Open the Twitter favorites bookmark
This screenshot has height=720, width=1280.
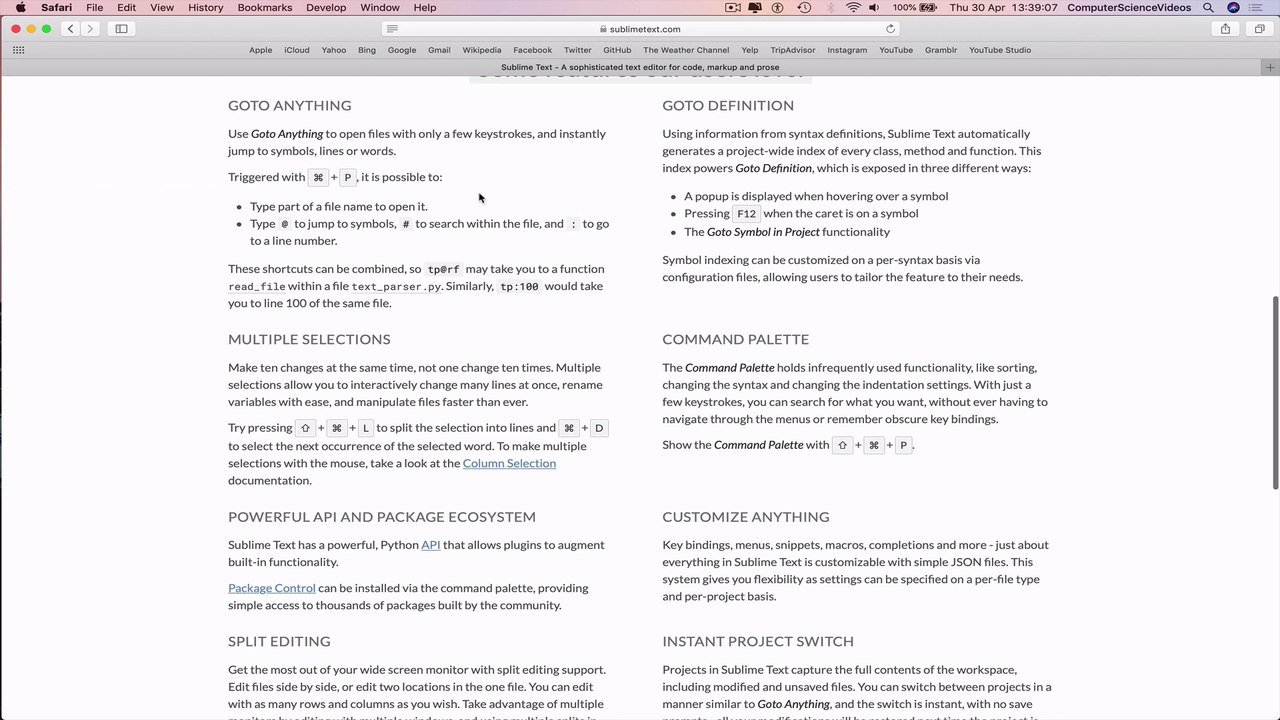point(577,50)
